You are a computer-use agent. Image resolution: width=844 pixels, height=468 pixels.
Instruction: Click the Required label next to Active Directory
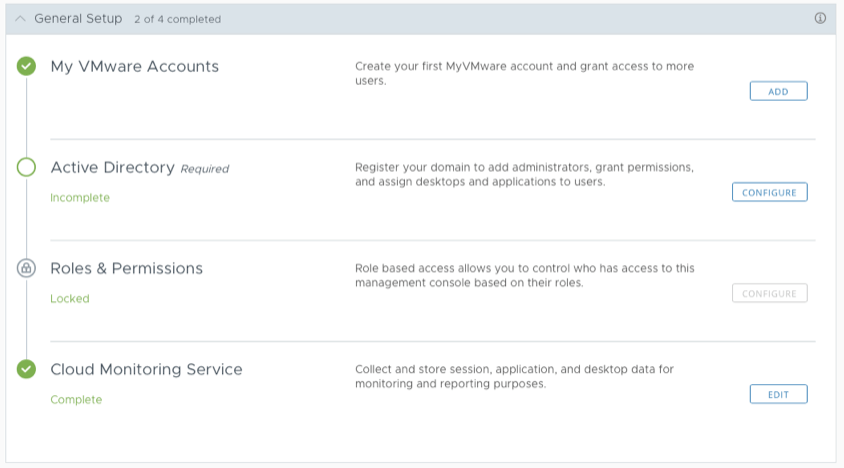pos(204,169)
